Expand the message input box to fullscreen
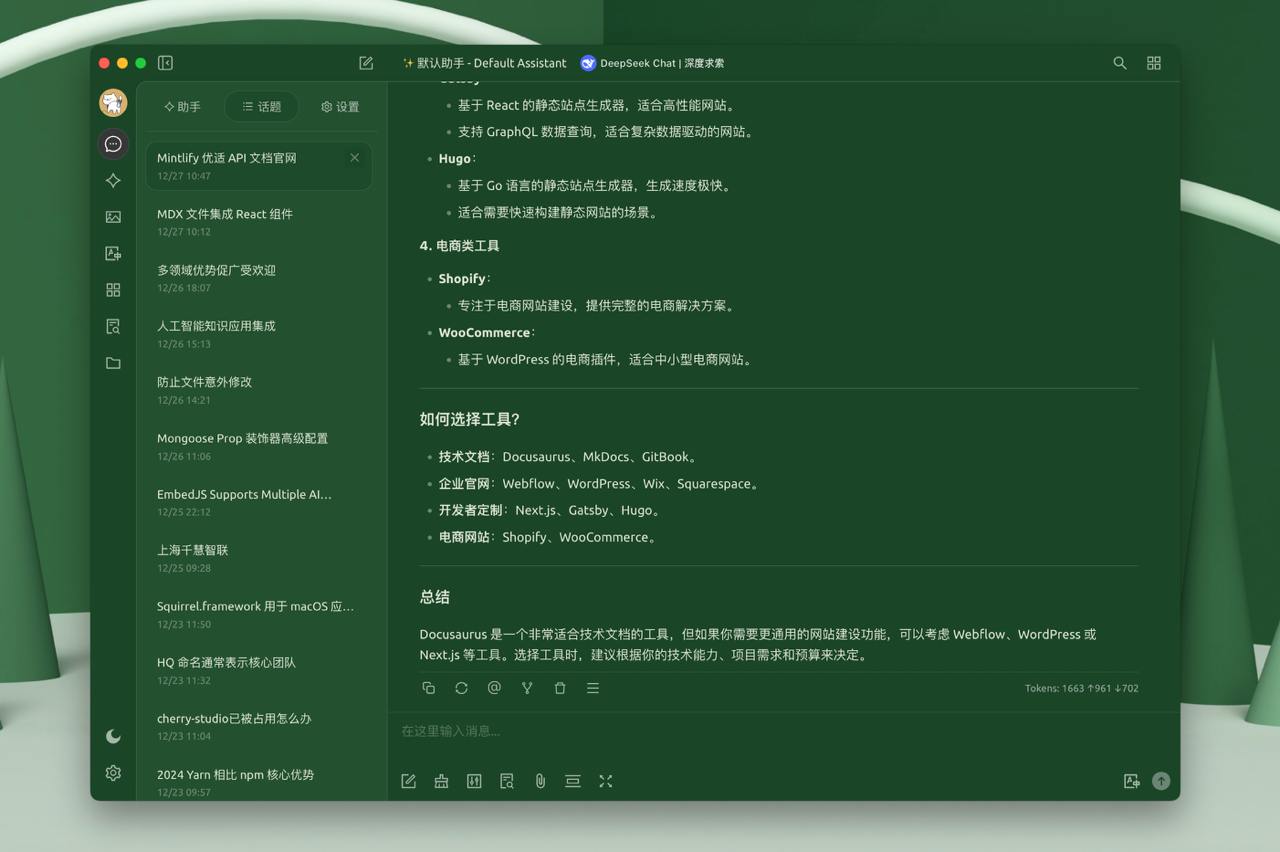 tap(606, 781)
